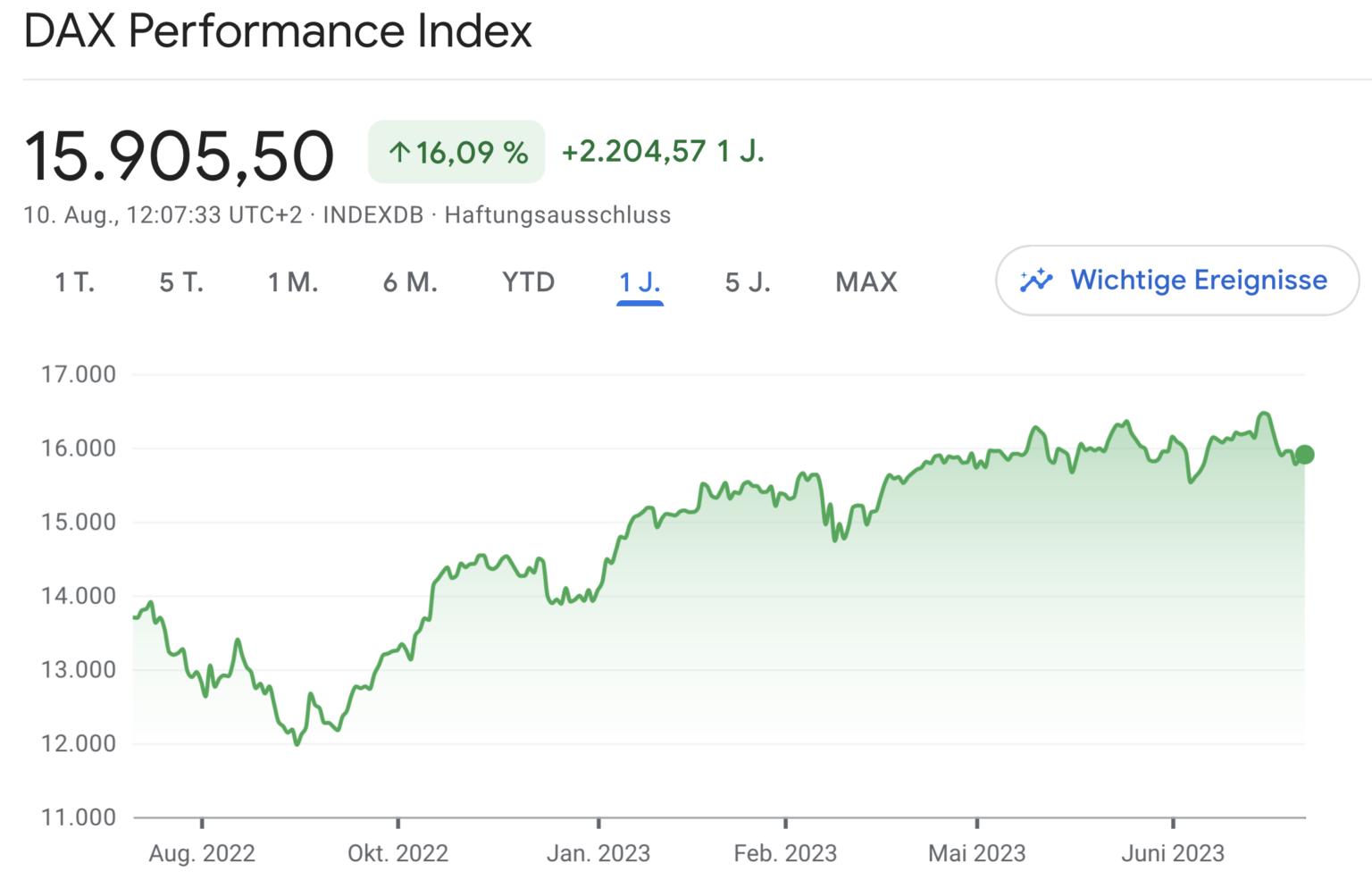Select the 1 T. time range tab
The height and width of the screenshot is (888, 1372).
(x=75, y=282)
